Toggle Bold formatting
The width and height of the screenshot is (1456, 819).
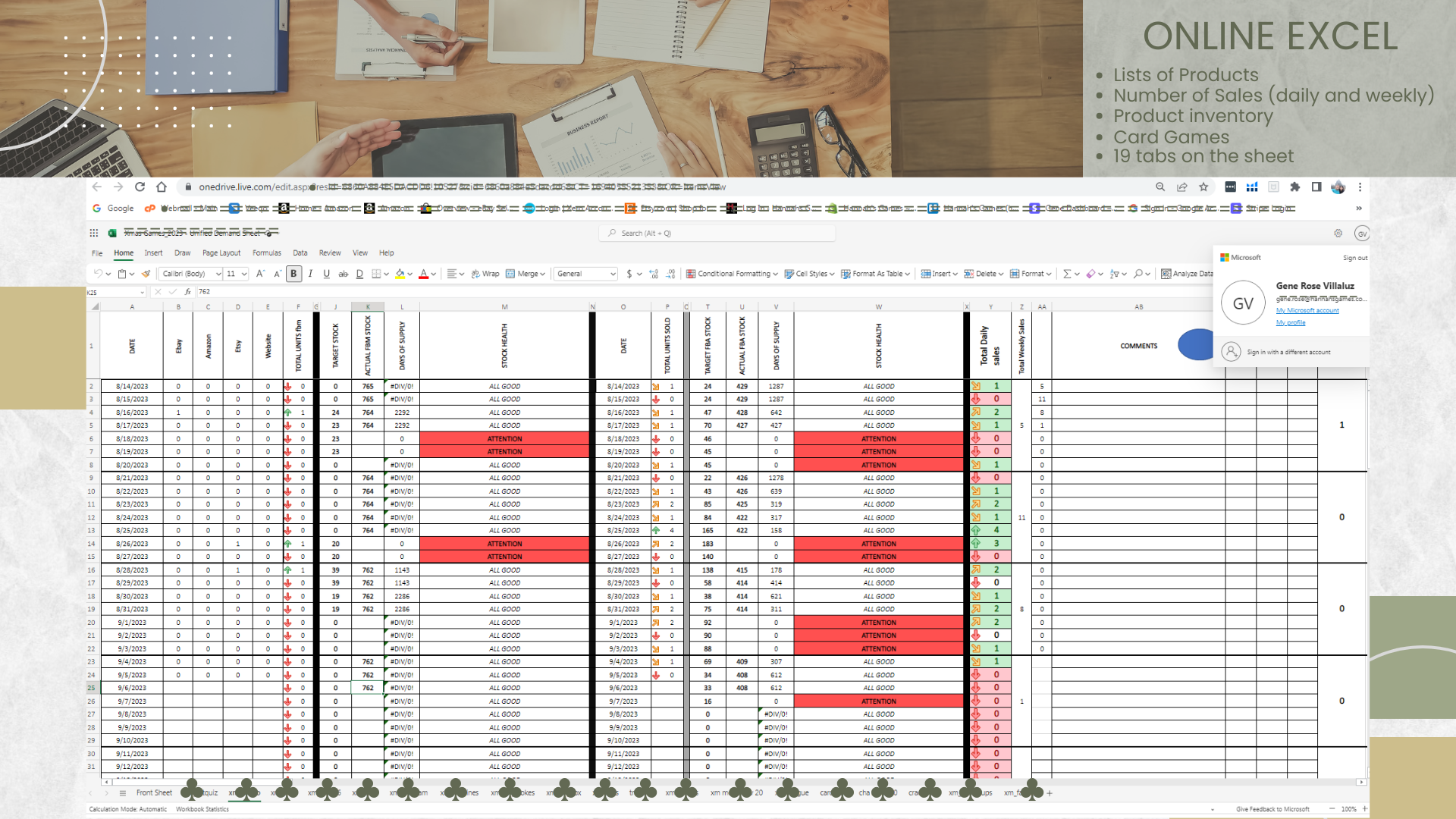tap(293, 274)
